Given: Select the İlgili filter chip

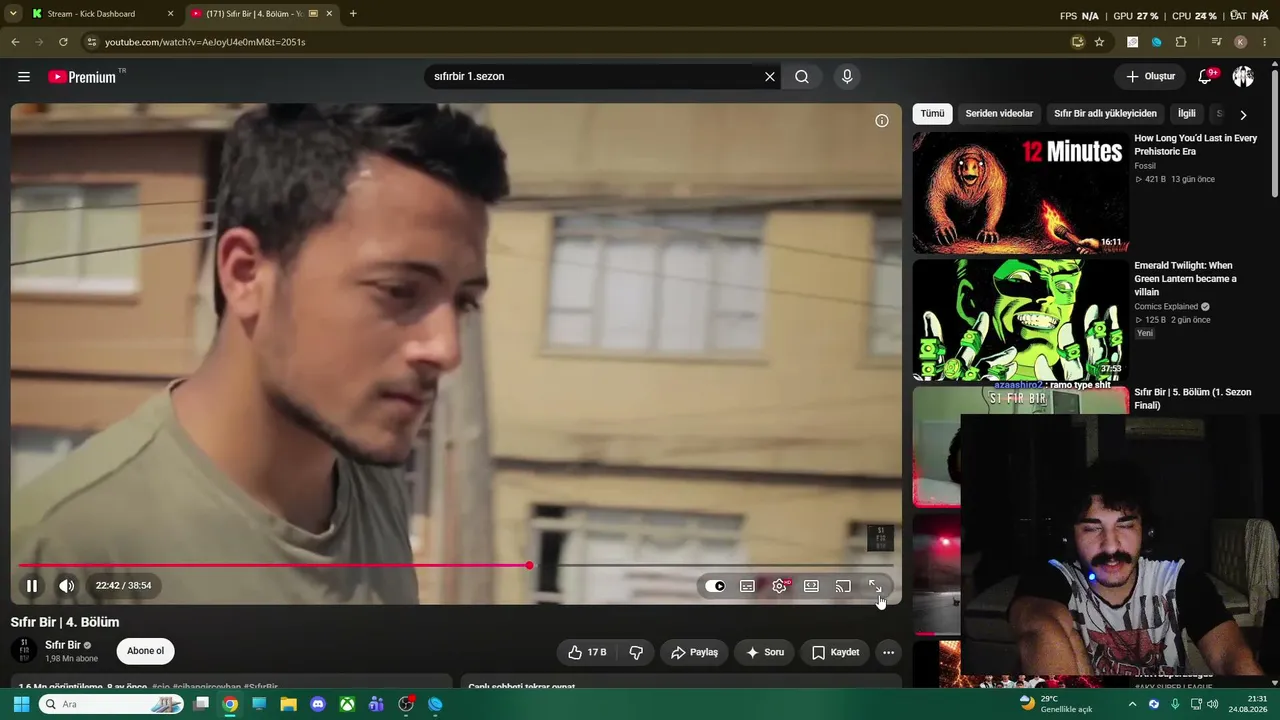Looking at the screenshot, I should (1186, 114).
